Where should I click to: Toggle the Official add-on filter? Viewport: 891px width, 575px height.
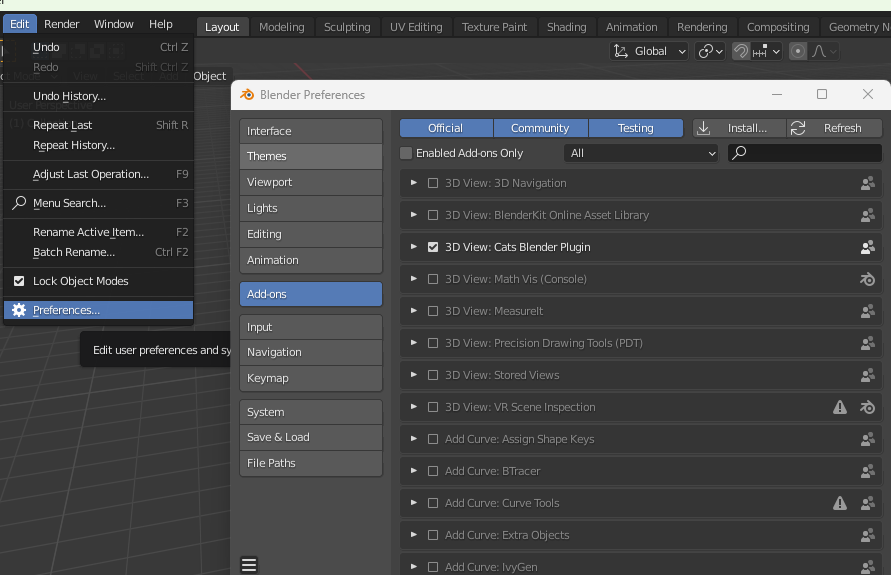point(446,128)
